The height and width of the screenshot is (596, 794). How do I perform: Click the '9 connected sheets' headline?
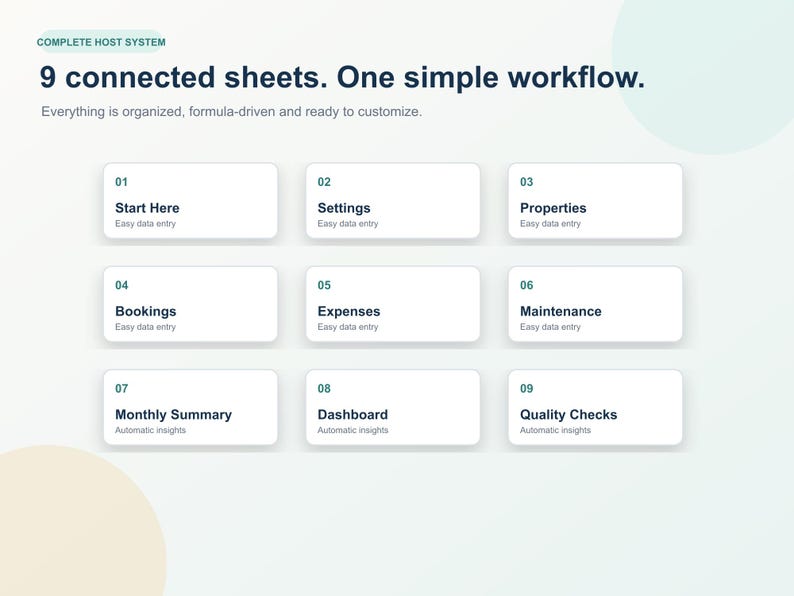click(342, 77)
